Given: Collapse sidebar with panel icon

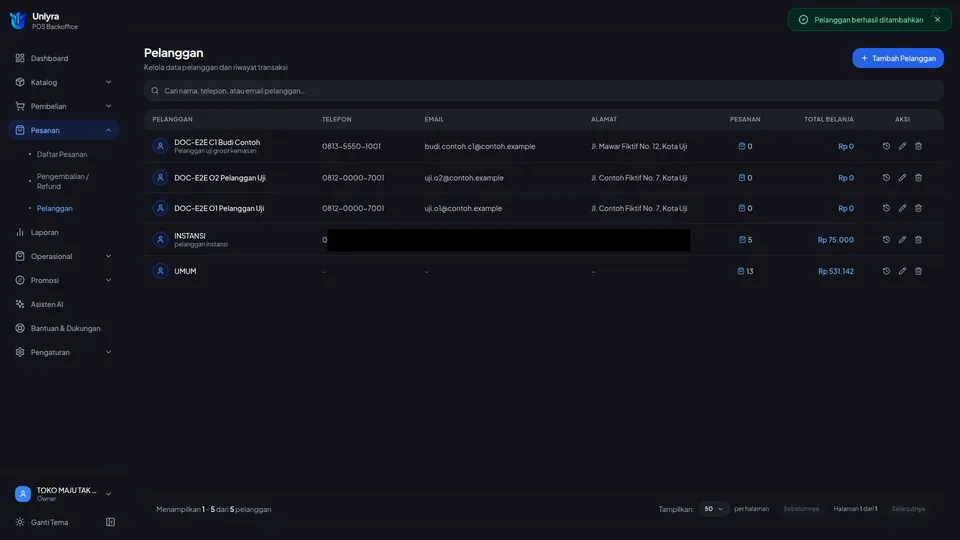Looking at the screenshot, I should (x=110, y=522).
